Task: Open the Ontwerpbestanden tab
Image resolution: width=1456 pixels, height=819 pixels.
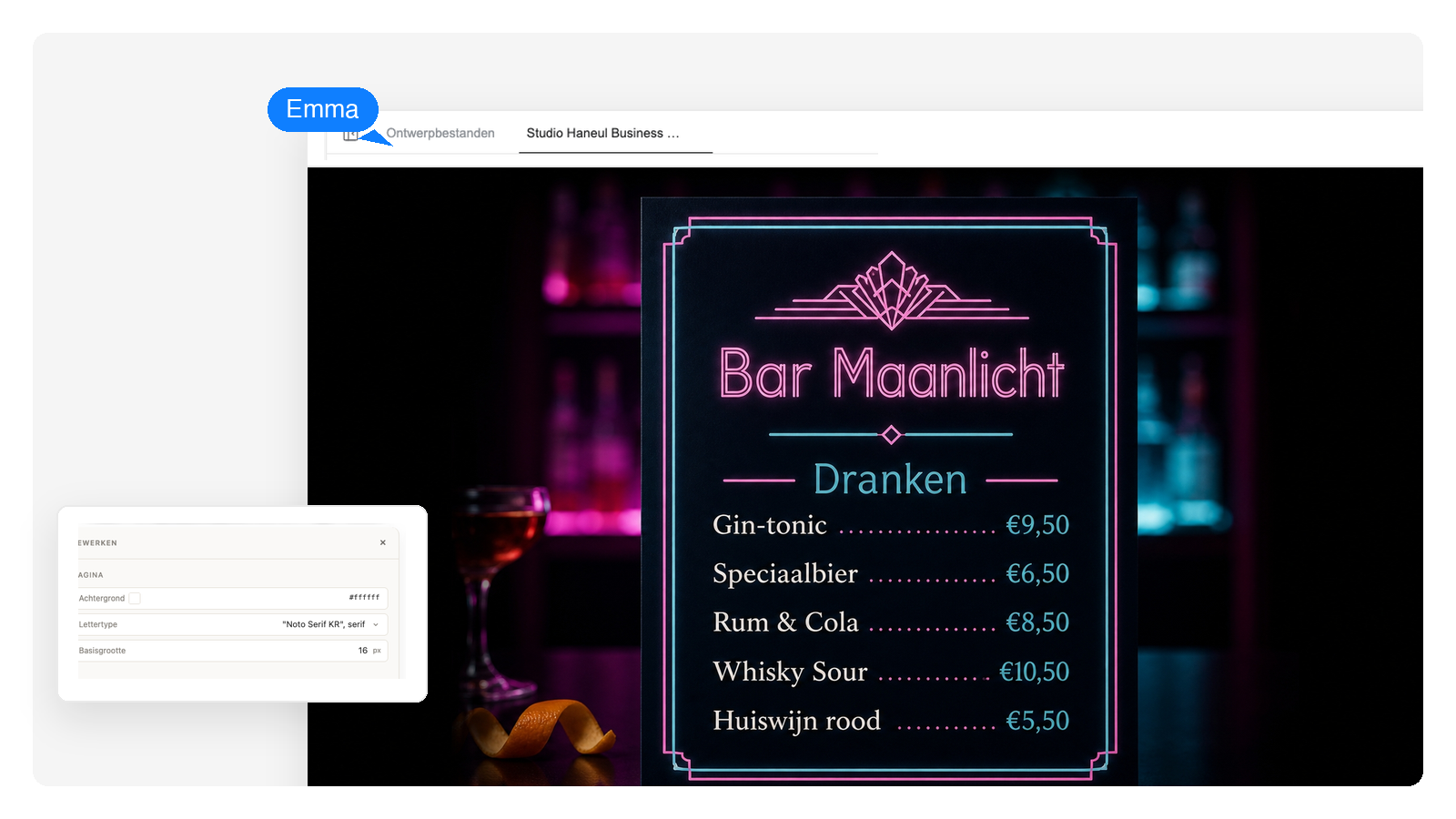Action: pyautogui.click(x=440, y=133)
